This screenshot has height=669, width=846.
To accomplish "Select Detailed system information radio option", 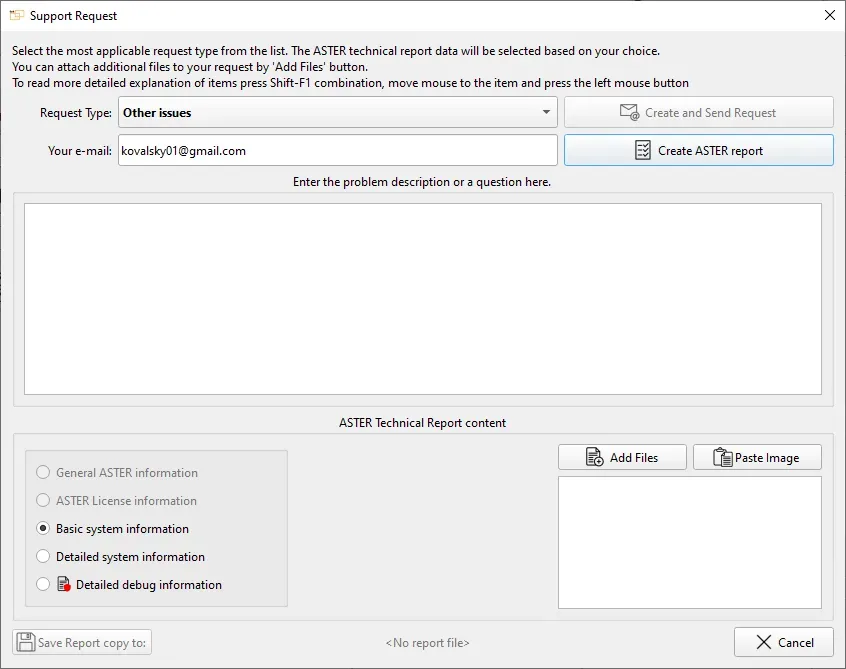I will pyautogui.click(x=43, y=557).
